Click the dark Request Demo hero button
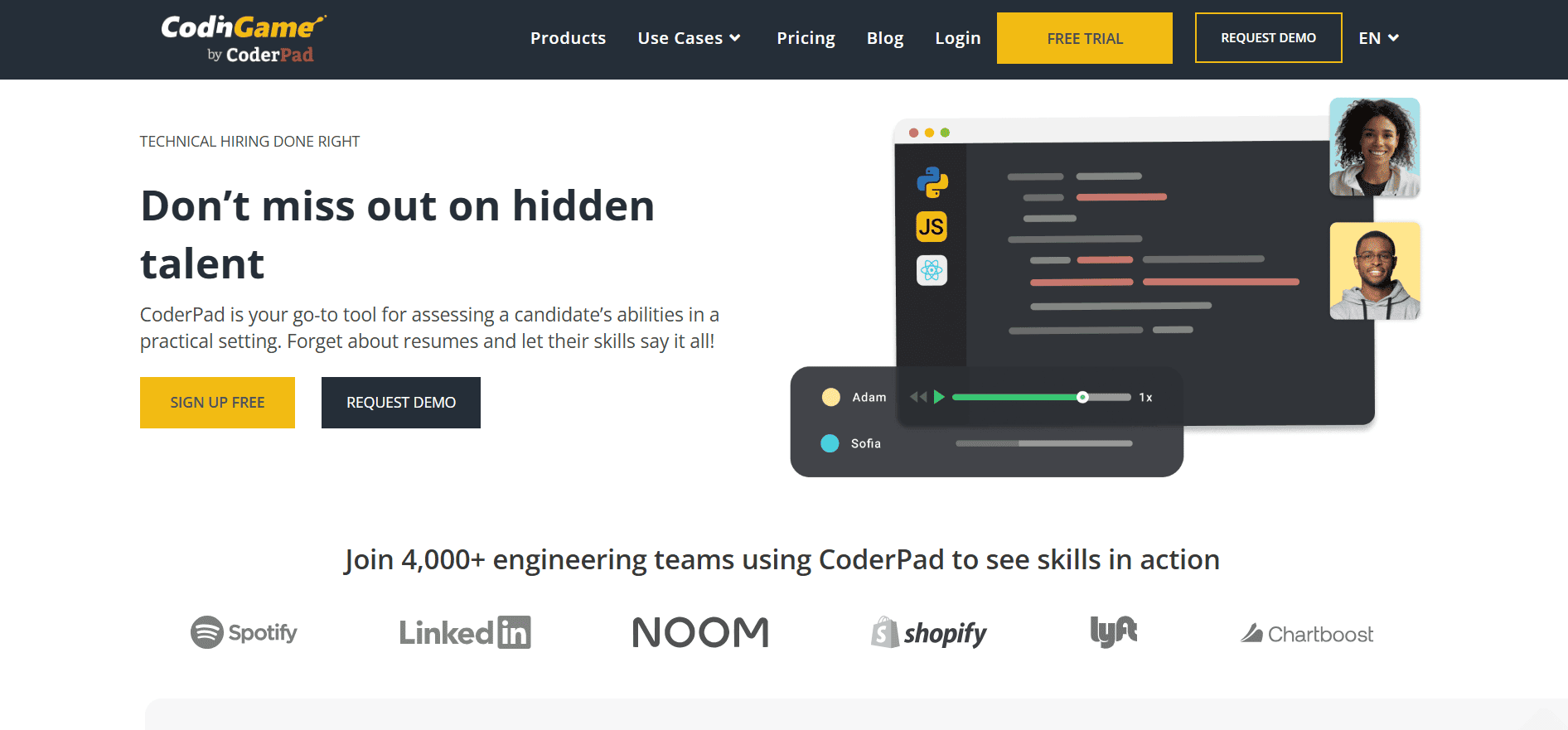The height and width of the screenshot is (730, 1568). pyautogui.click(x=401, y=403)
